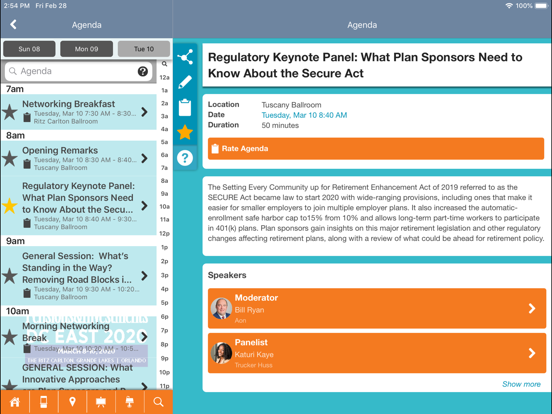Open Morning Networking Break chevron
The width and height of the screenshot is (552, 414).
tap(144, 337)
